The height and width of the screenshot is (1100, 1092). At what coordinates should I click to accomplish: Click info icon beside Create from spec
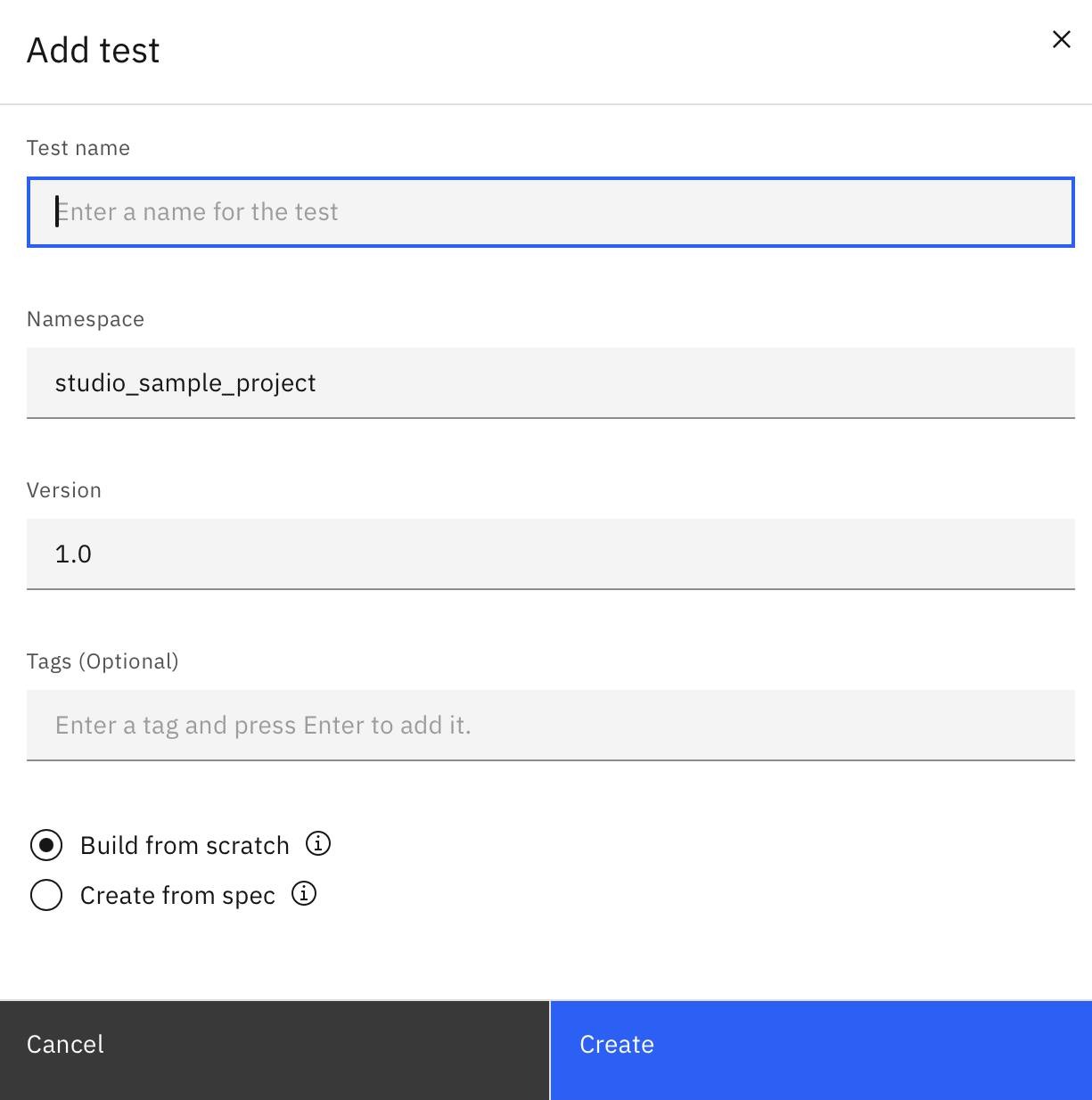click(304, 893)
